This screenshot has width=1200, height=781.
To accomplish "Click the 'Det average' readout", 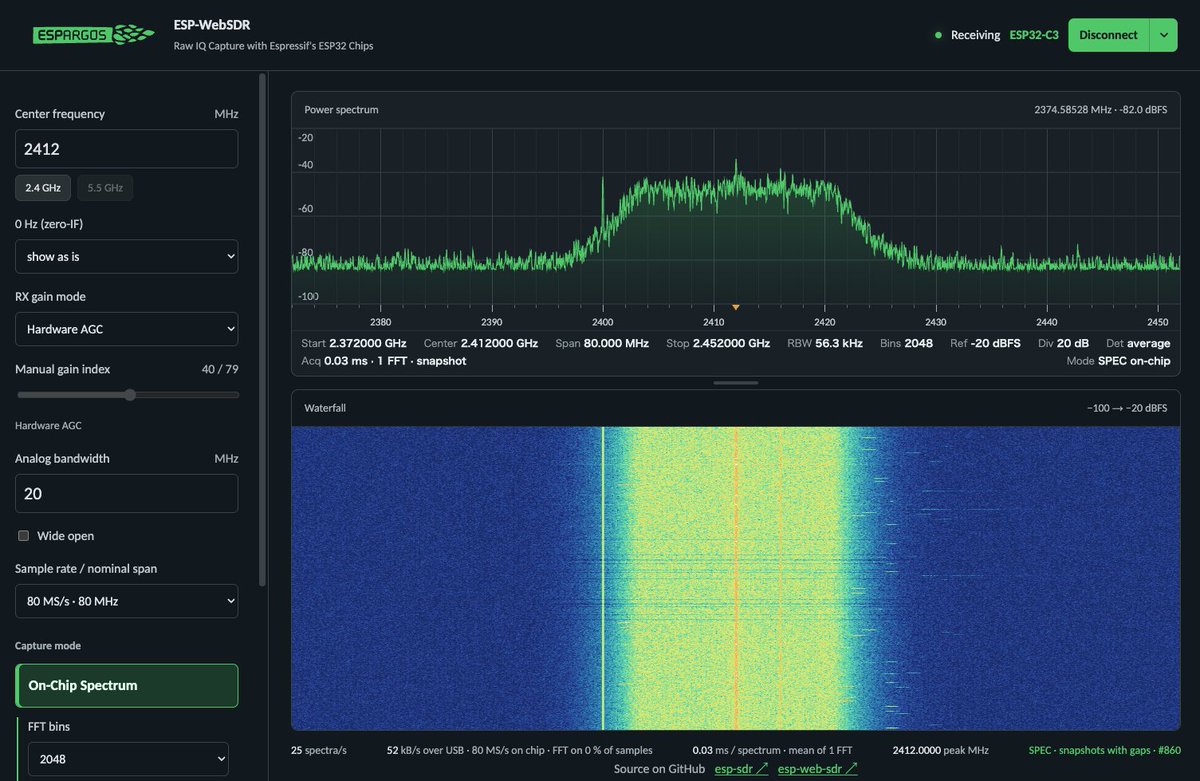I will (1138, 343).
